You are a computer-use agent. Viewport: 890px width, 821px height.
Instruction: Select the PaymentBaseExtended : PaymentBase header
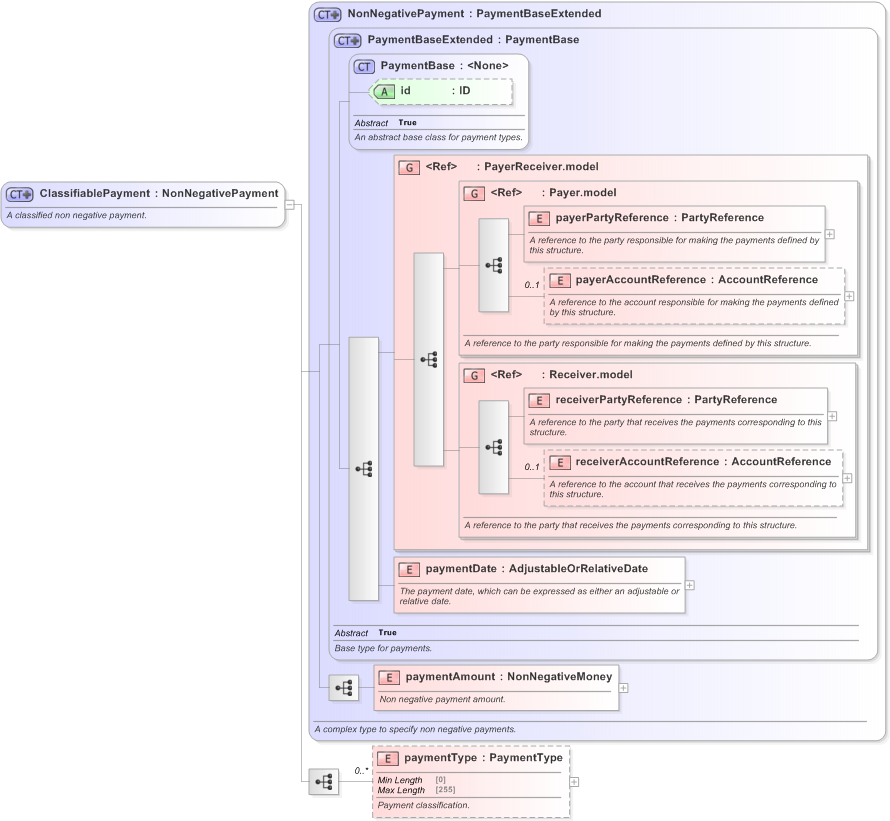pyautogui.click(x=473, y=40)
